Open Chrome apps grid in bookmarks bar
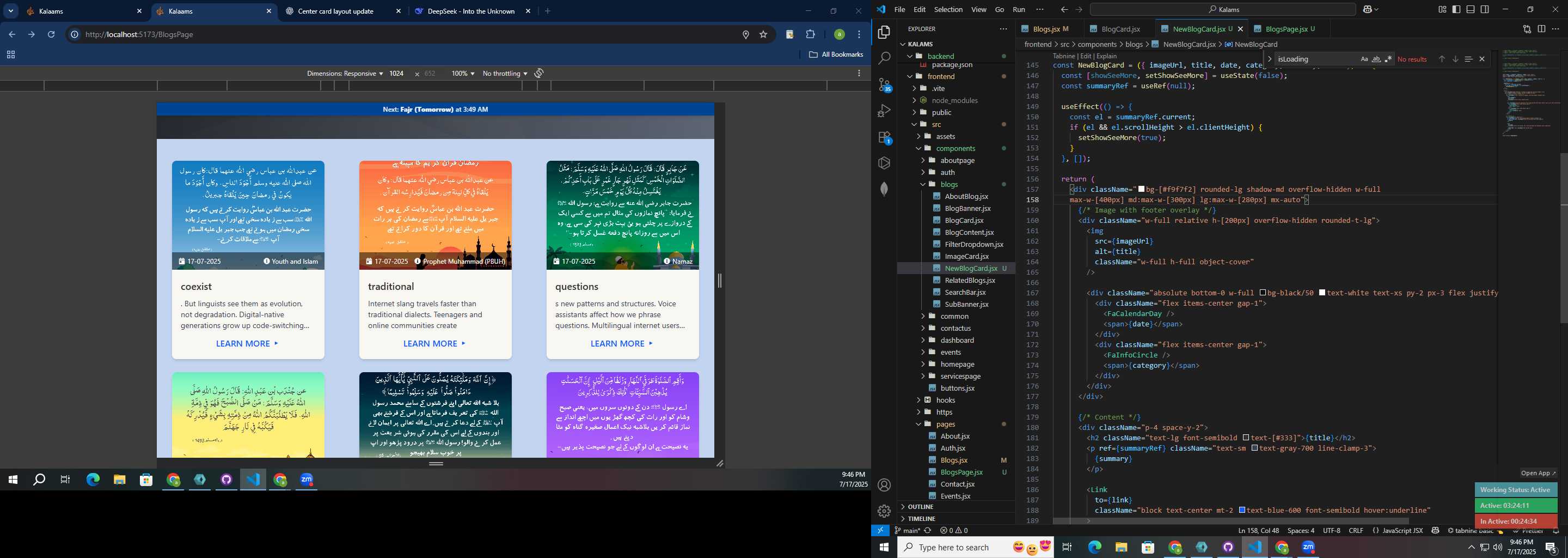Image resolution: width=1568 pixels, height=558 pixels. (10, 55)
